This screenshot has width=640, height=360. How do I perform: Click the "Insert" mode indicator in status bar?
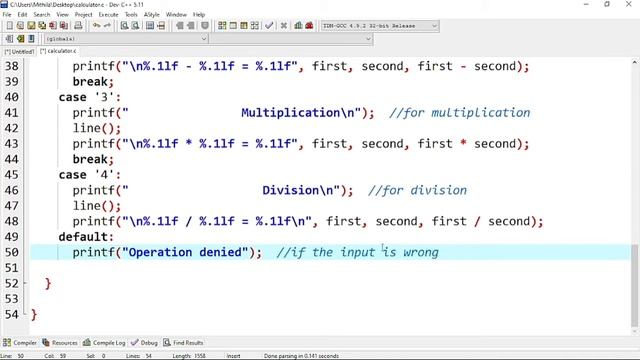[233, 356]
